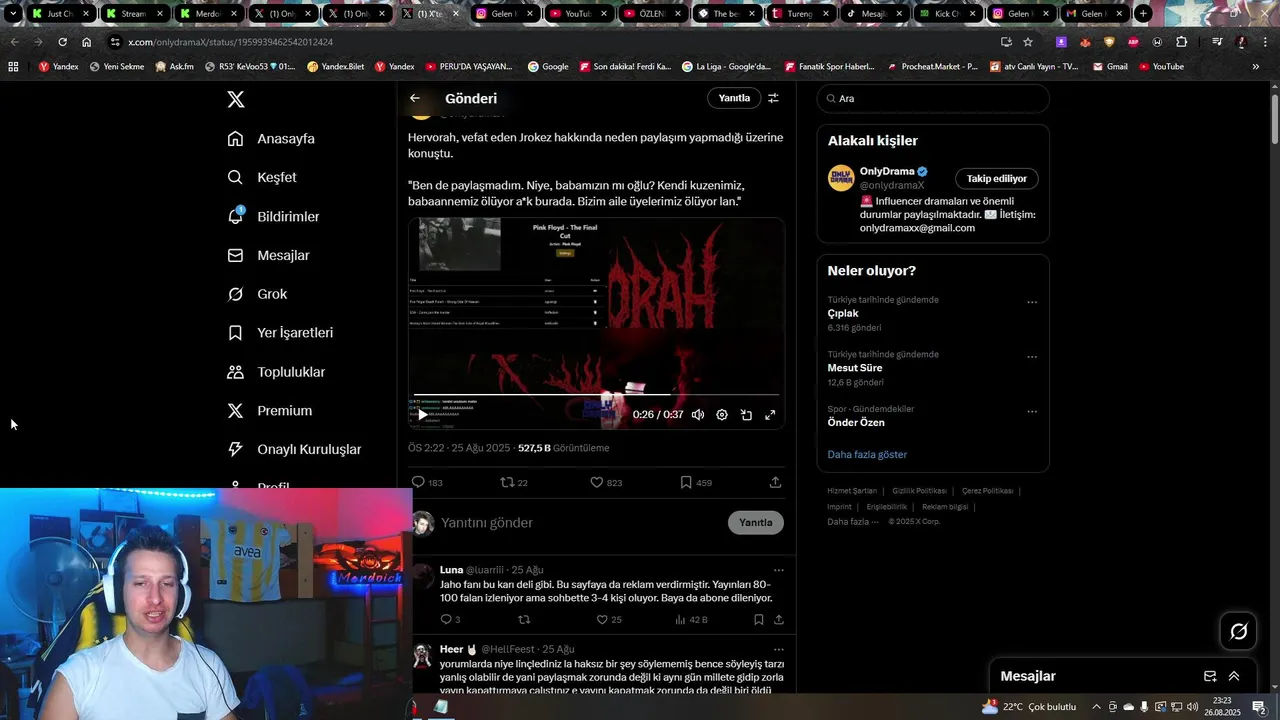Open Luna's profile name link

coord(451,570)
